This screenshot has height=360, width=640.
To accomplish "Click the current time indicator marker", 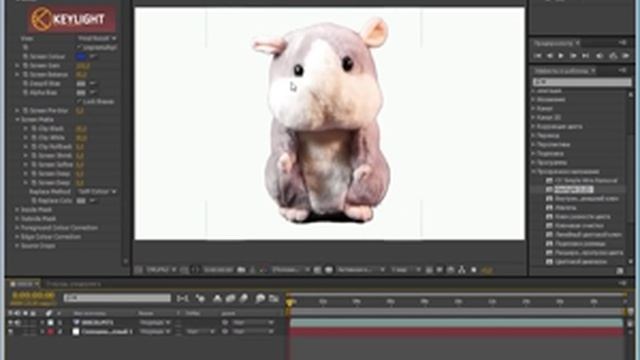I will click(x=289, y=302).
